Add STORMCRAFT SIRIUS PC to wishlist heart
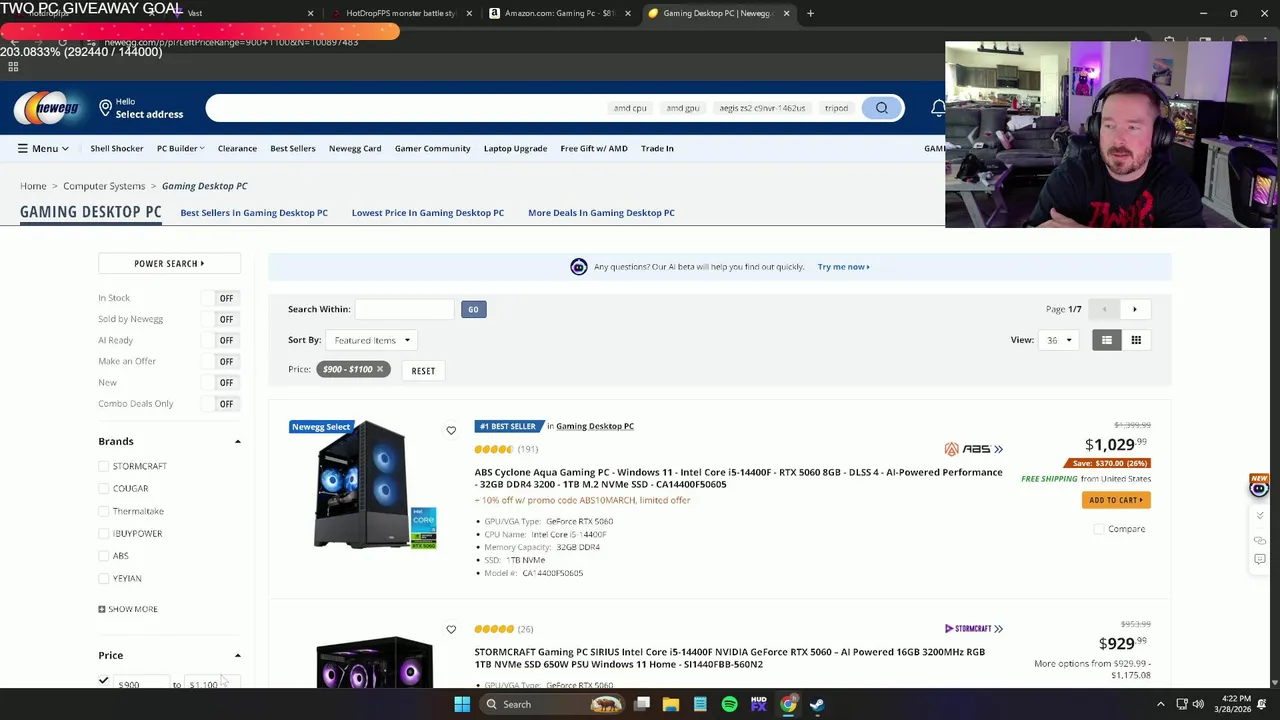Screen dimensions: 1280x720 (451, 629)
